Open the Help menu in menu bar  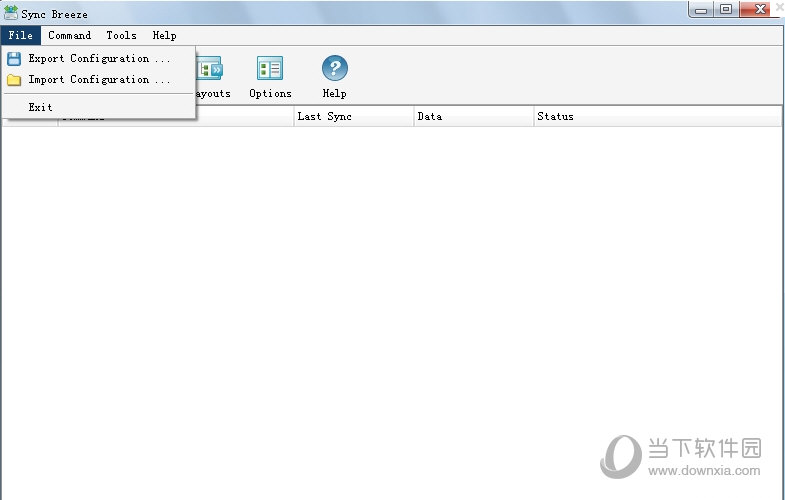pos(164,36)
